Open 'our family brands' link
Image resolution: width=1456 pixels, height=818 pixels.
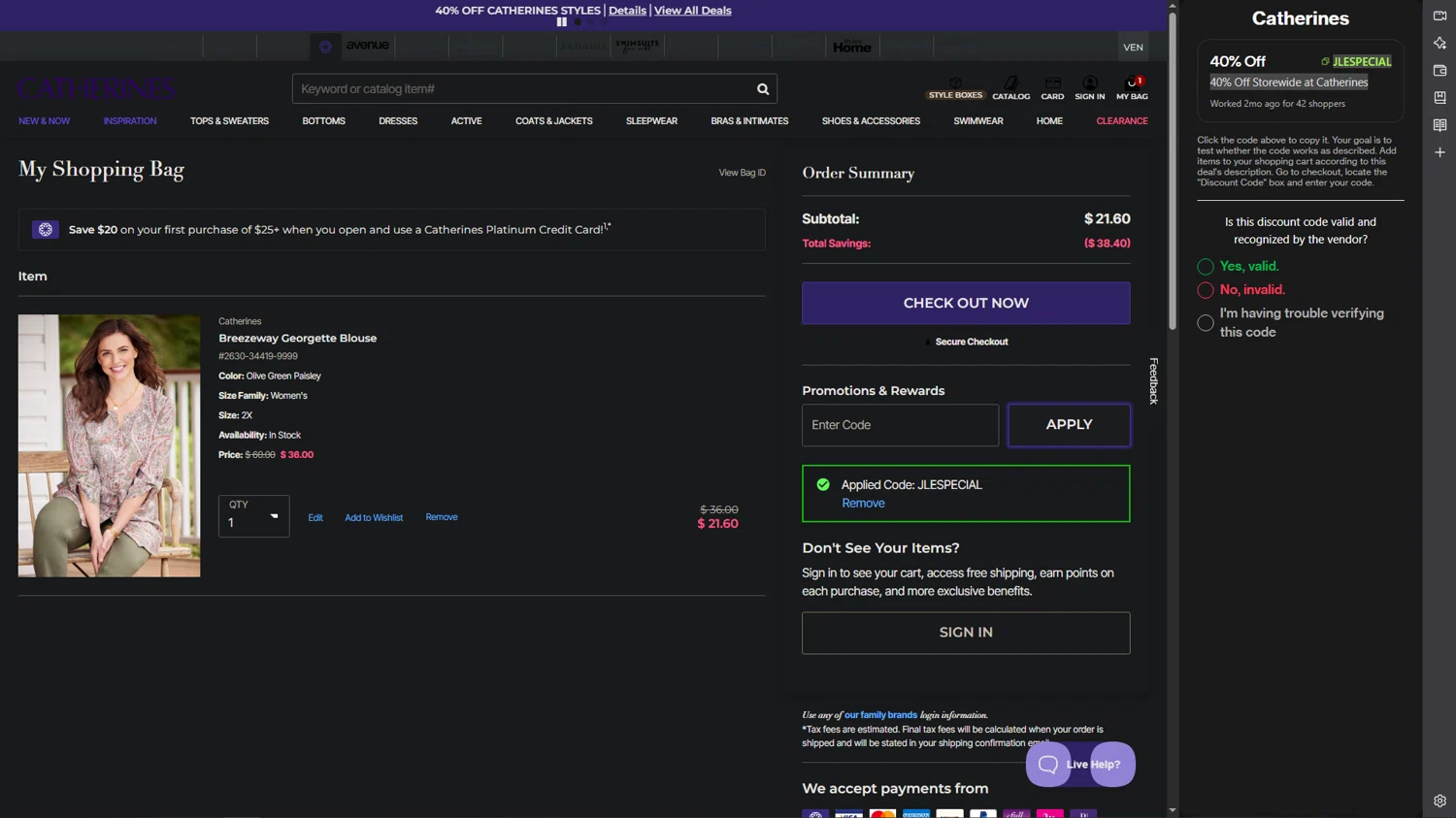tap(880, 715)
